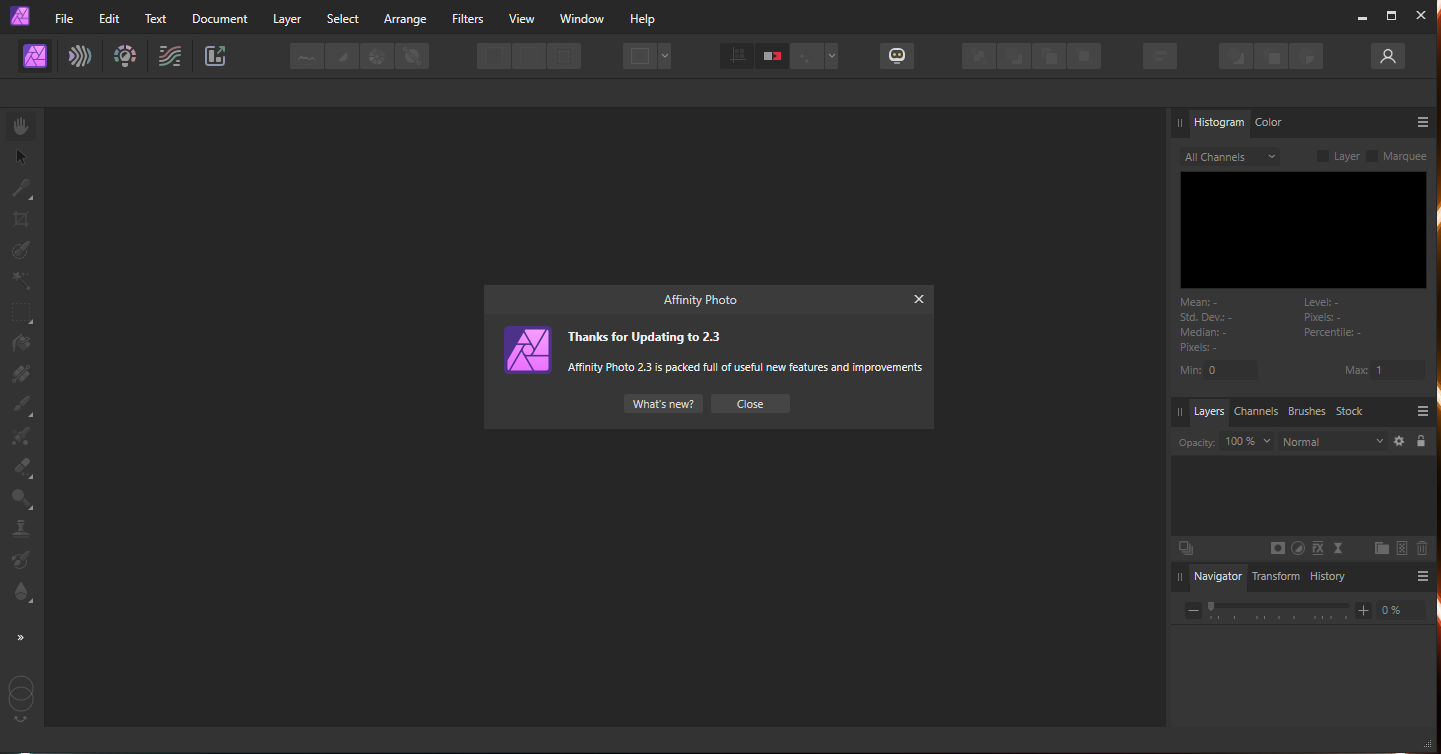Open the toolbar rectangle icon dropdown arrow
Screen dimensions: 1441x754
tap(664, 56)
